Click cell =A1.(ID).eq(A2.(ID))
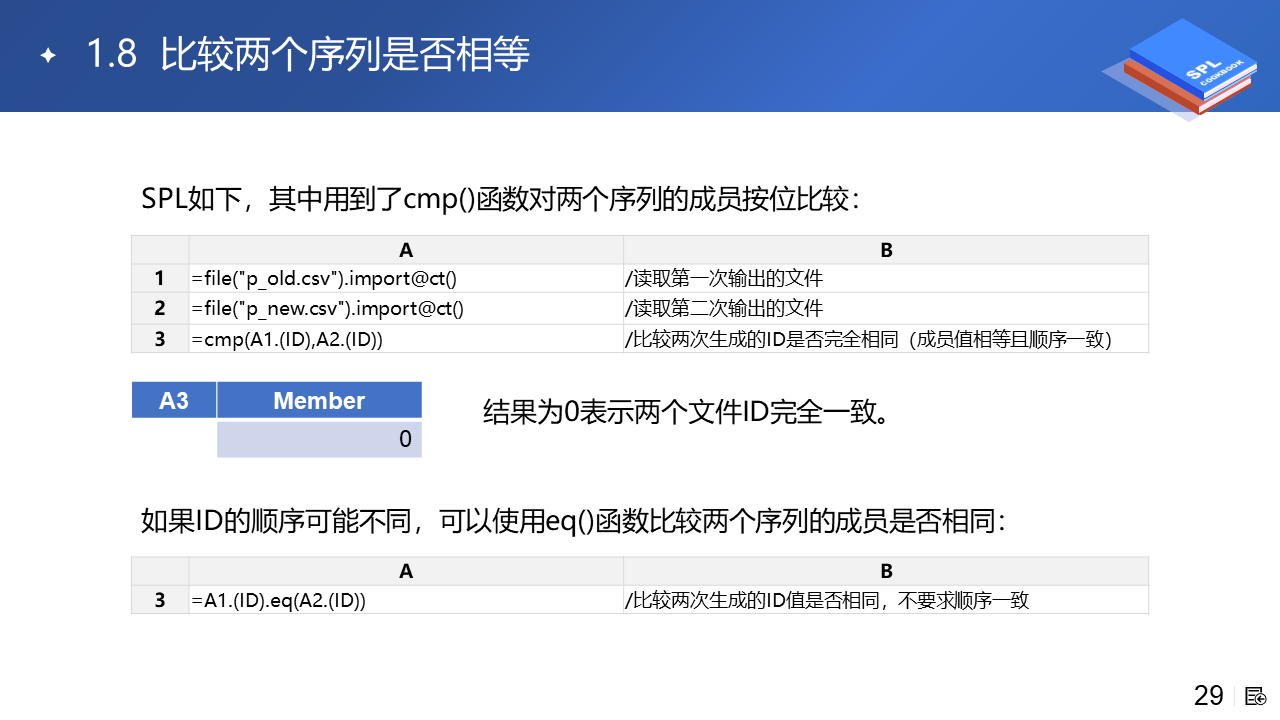Image resolution: width=1280 pixels, height=720 pixels. coord(406,600)
